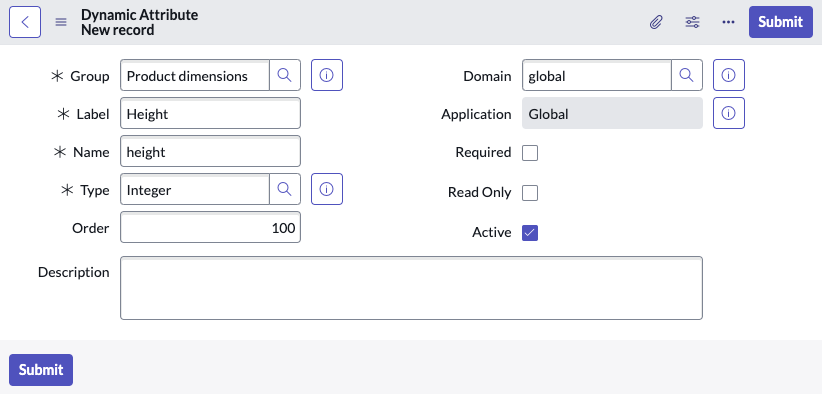Image resolution: width=822 pixels, height=394 pixels.
Task: Click the paperclip attachments icon
Action: (x=656, y=22)
